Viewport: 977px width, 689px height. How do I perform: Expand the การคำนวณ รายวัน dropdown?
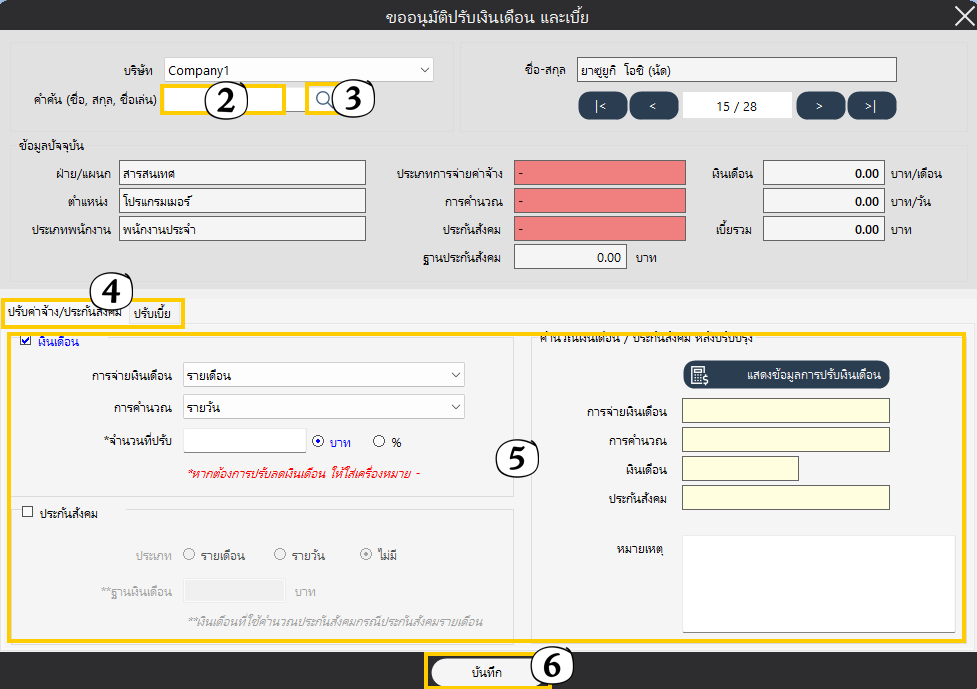(x=324, y=407)
